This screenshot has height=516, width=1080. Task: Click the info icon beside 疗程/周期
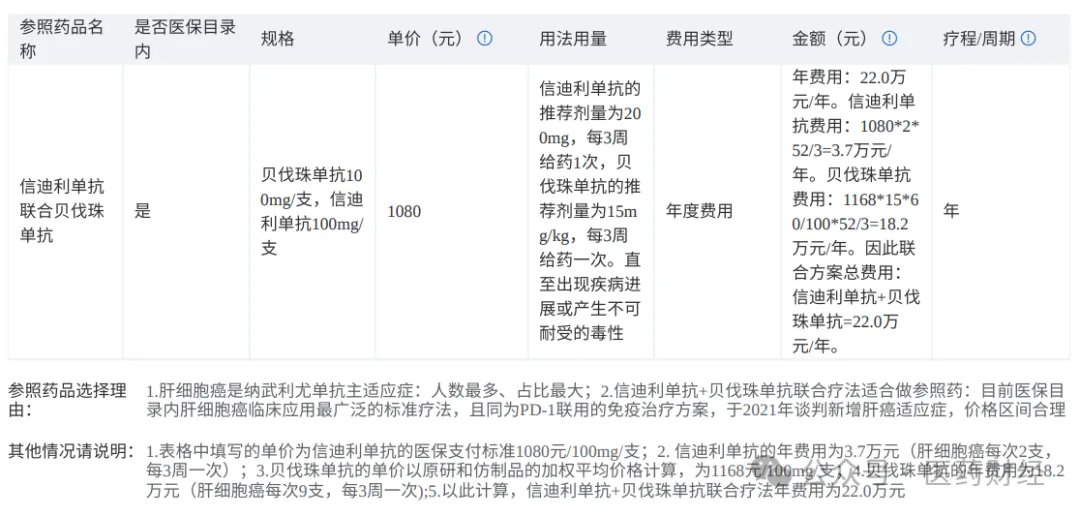click(1028, 39)
